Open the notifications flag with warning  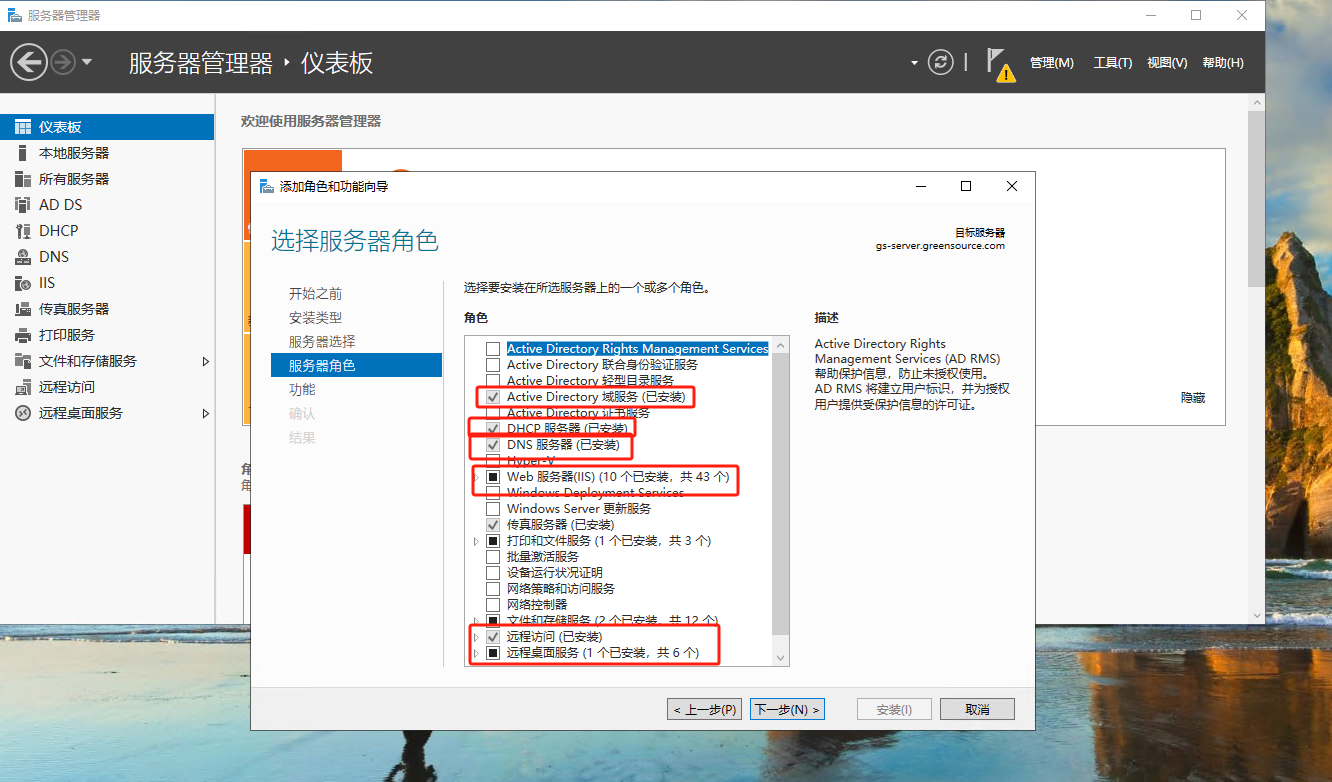click(x=999, y=64)
